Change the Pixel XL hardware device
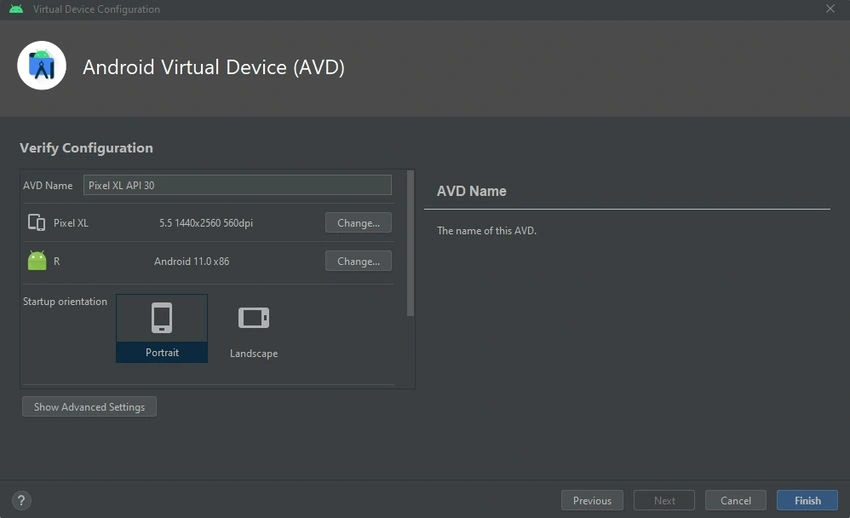 [x=358, y=223]
